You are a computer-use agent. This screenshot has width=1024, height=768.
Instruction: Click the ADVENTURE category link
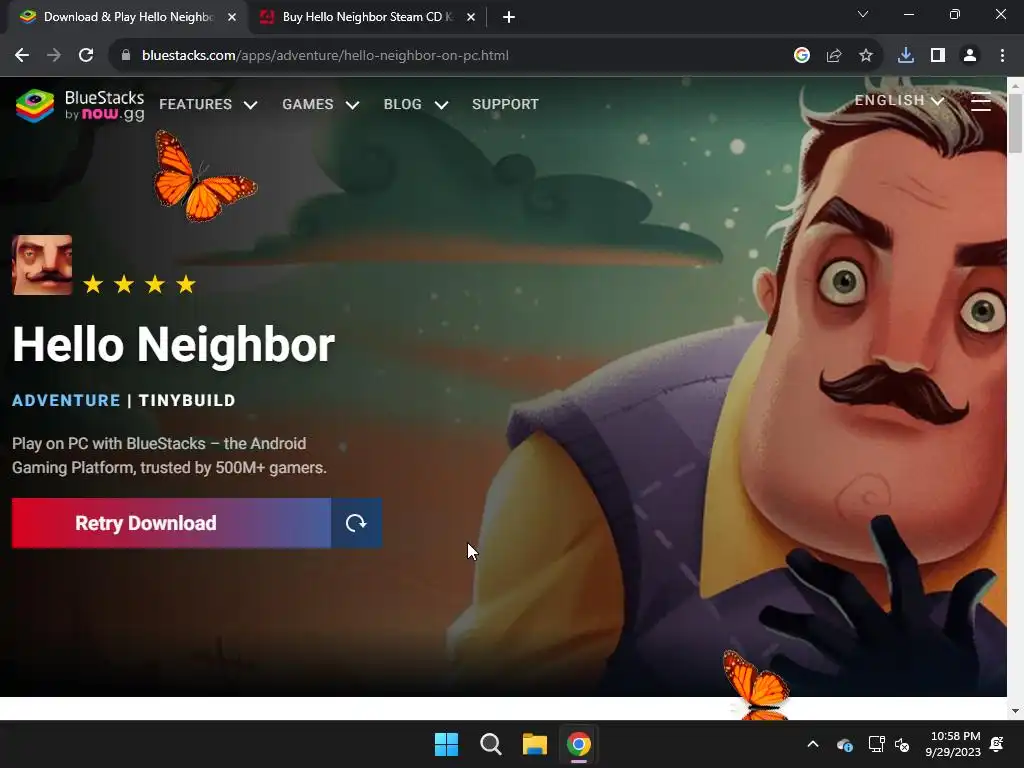pos(66,400)
